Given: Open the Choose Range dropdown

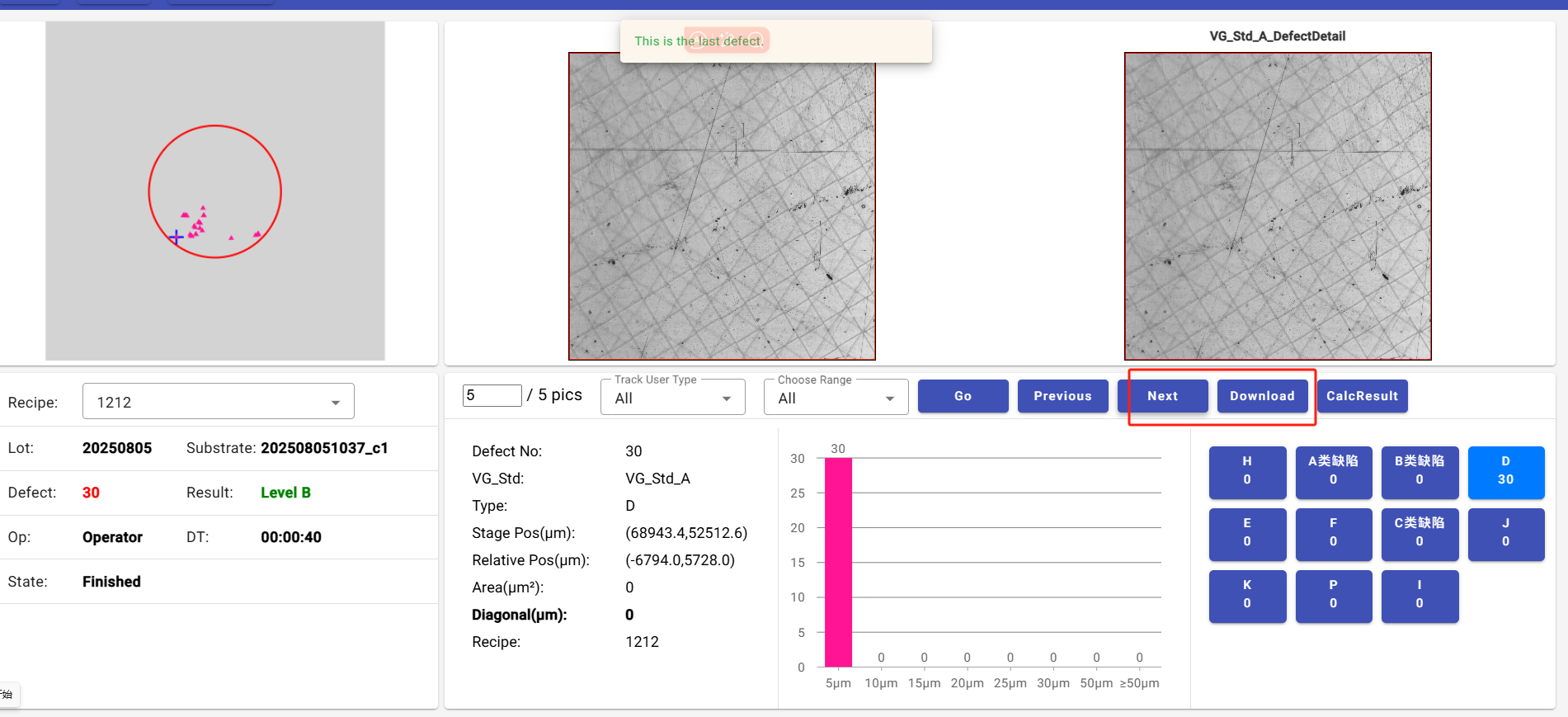Looking at the screenshot, I should 836,399.
